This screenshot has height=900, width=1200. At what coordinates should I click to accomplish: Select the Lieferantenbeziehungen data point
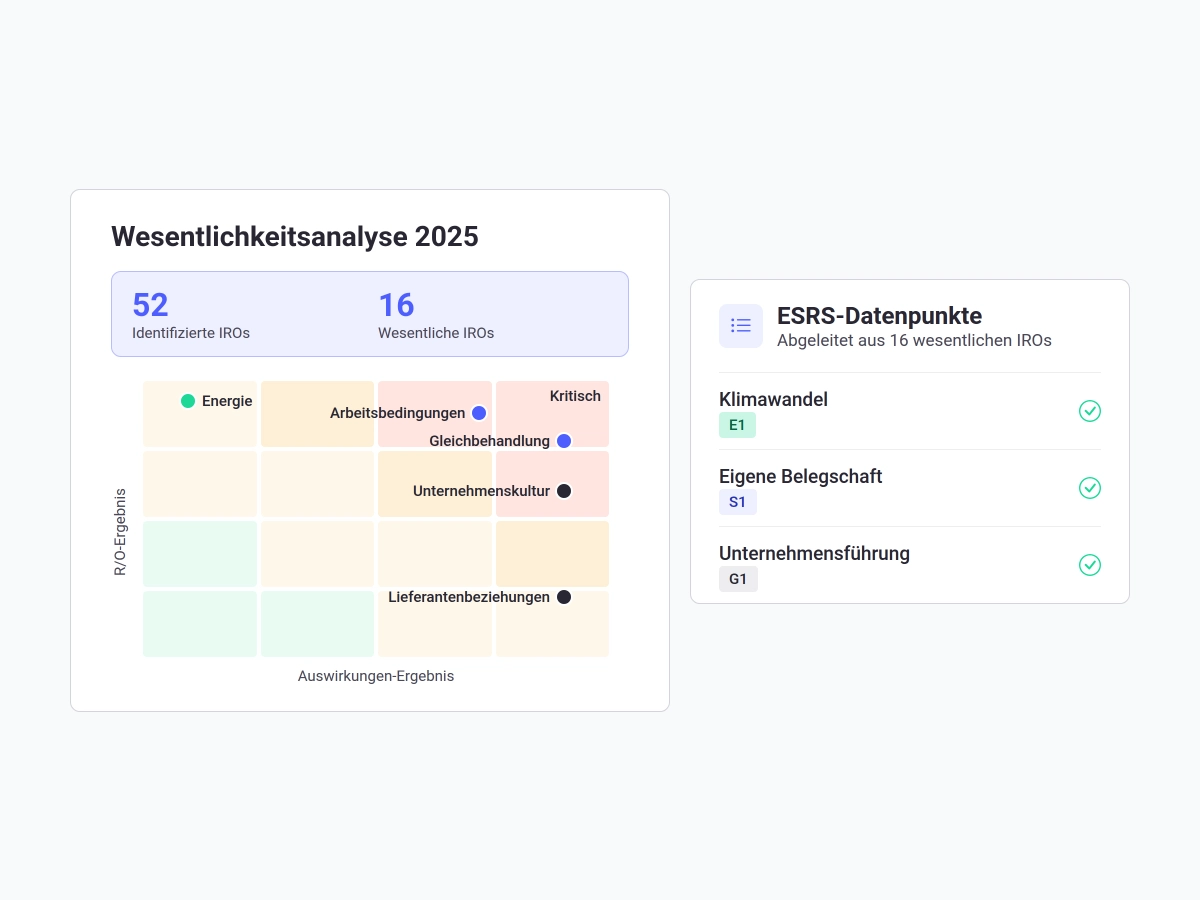564,597
